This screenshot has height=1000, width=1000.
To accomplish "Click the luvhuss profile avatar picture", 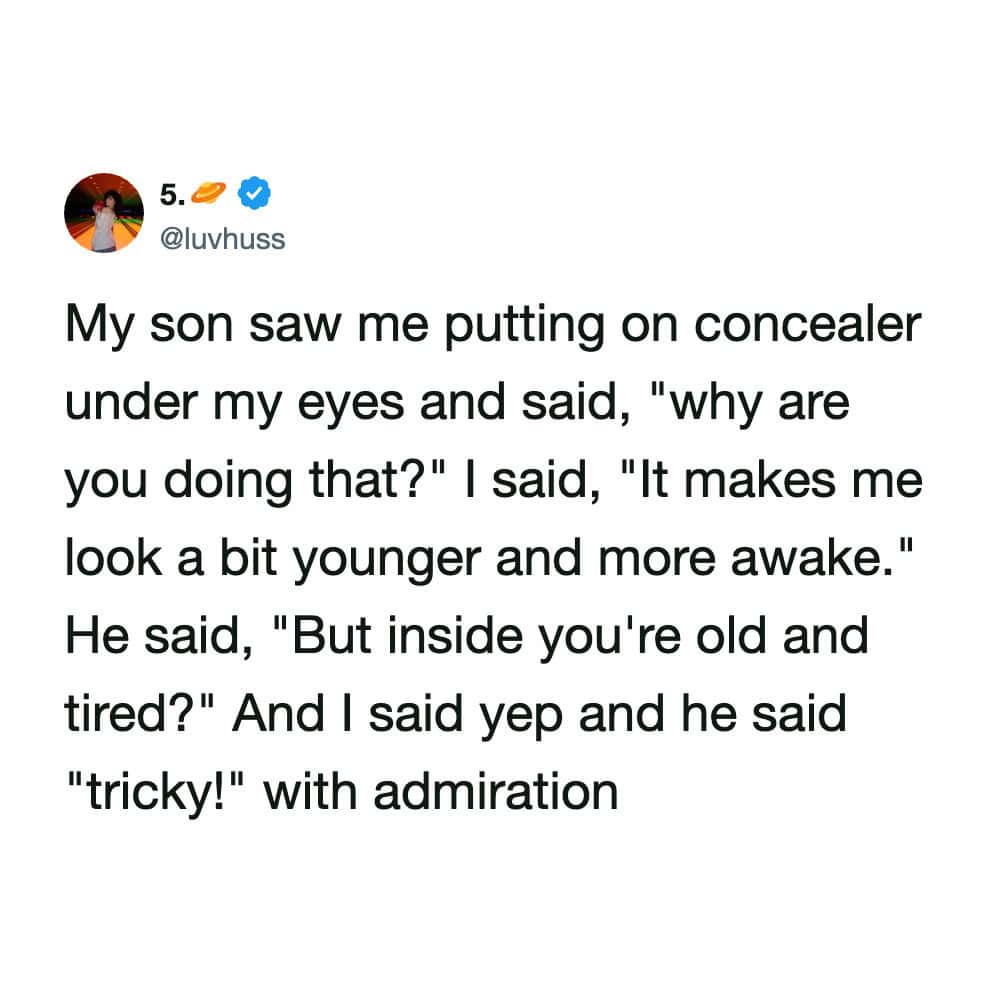I will pos(104,213).
